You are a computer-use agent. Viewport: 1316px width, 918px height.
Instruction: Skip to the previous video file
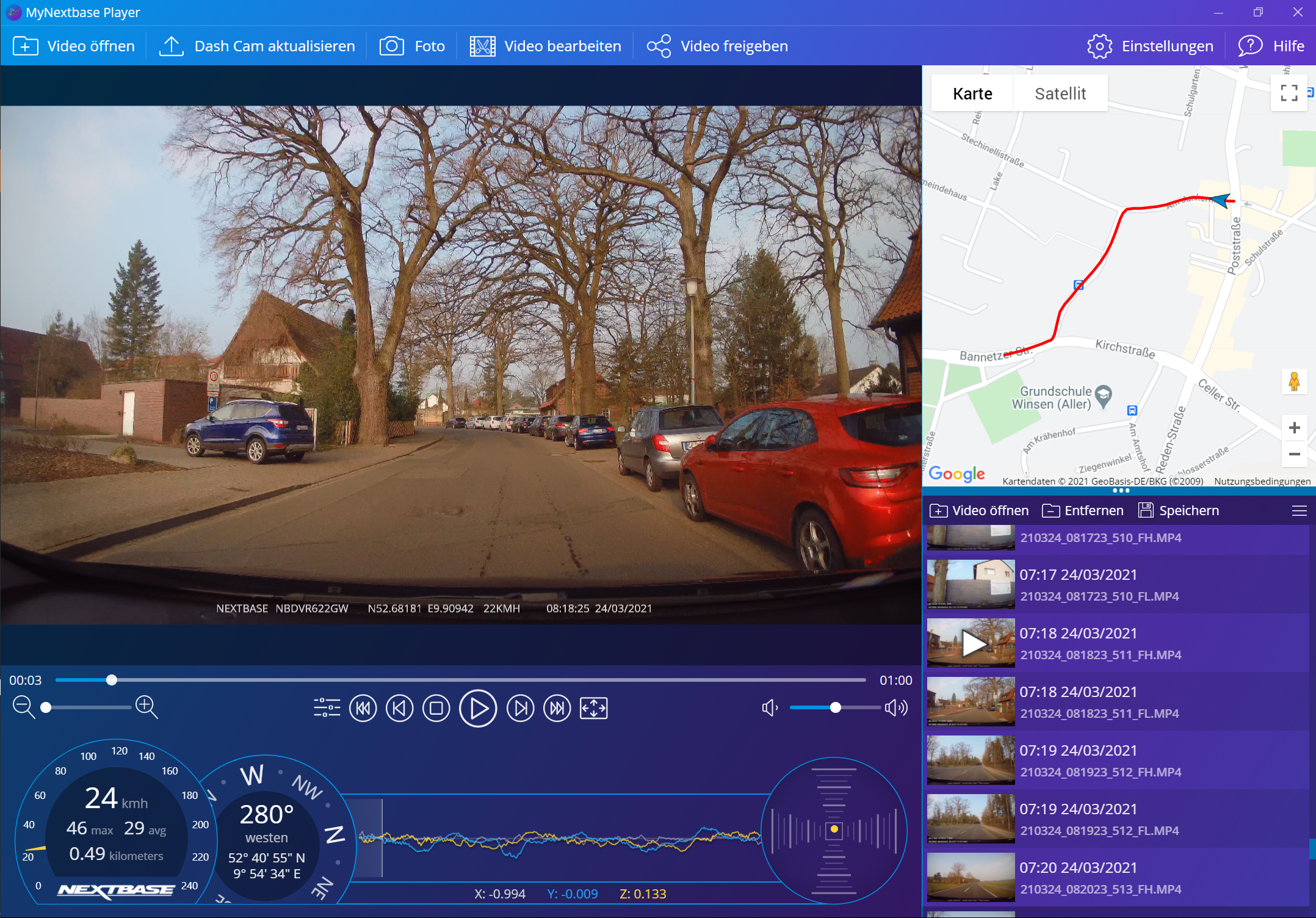tap(363, 708)
